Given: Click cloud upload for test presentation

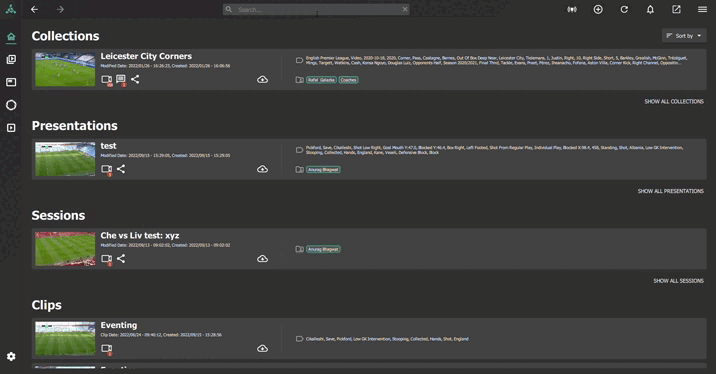Looking at the screenshot, I should [262, 169].
